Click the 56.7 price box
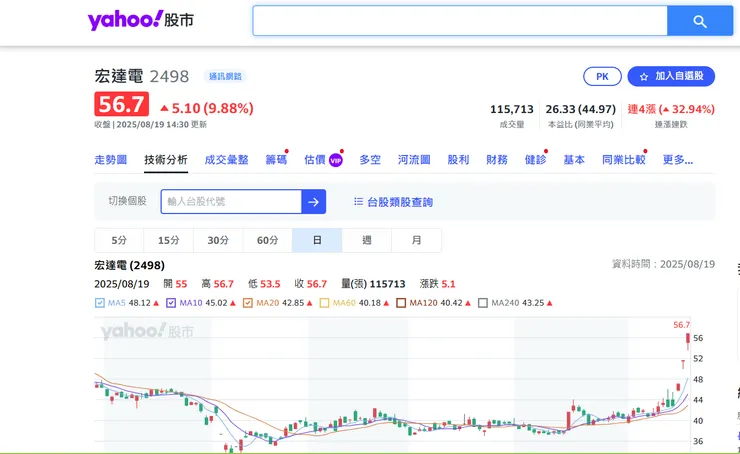Screen dimensions: 740x454 click(122, 104)
